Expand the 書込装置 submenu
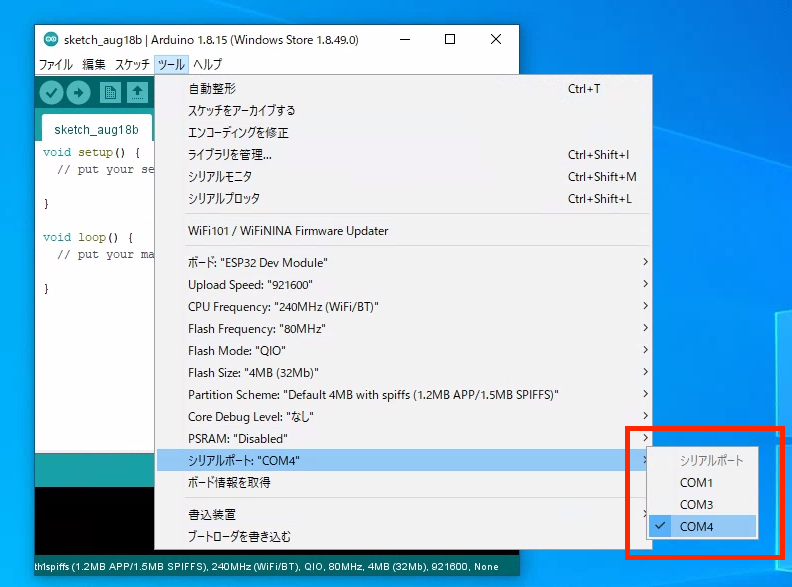 (403, 515)
